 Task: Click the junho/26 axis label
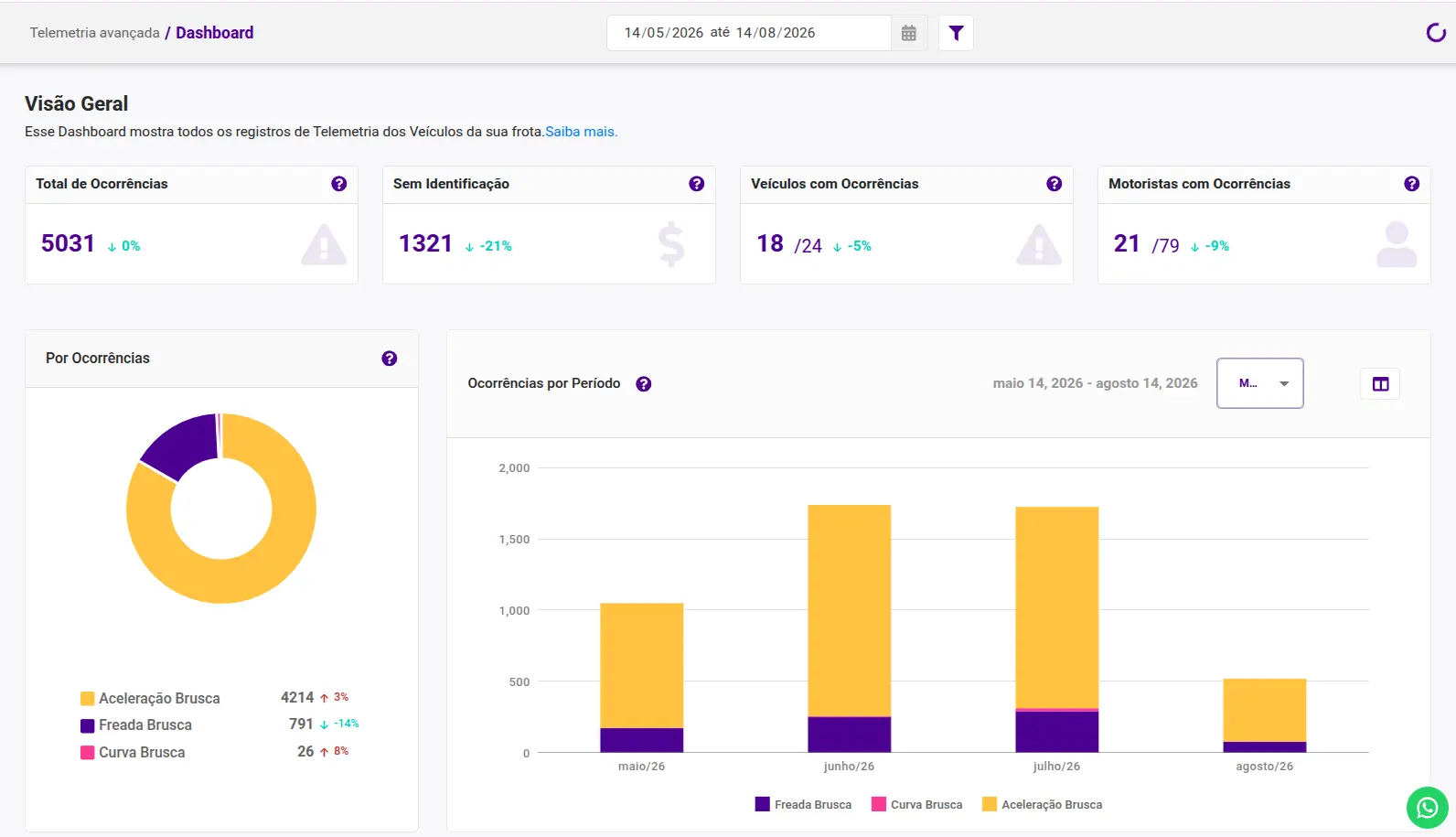[x=849, y=767]
